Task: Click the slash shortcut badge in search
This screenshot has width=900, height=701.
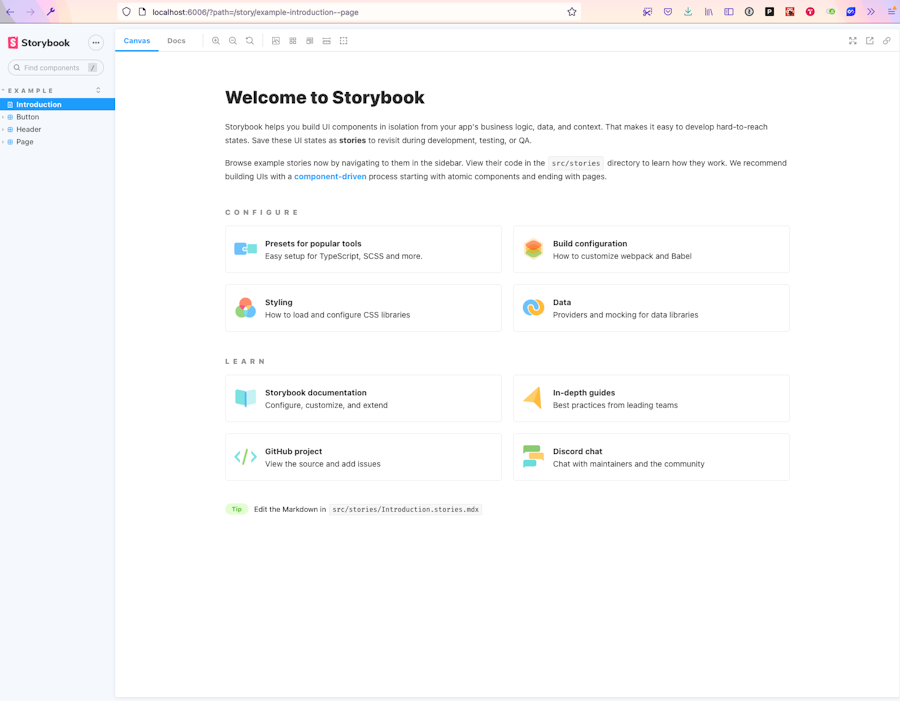Action: [92, 68]
